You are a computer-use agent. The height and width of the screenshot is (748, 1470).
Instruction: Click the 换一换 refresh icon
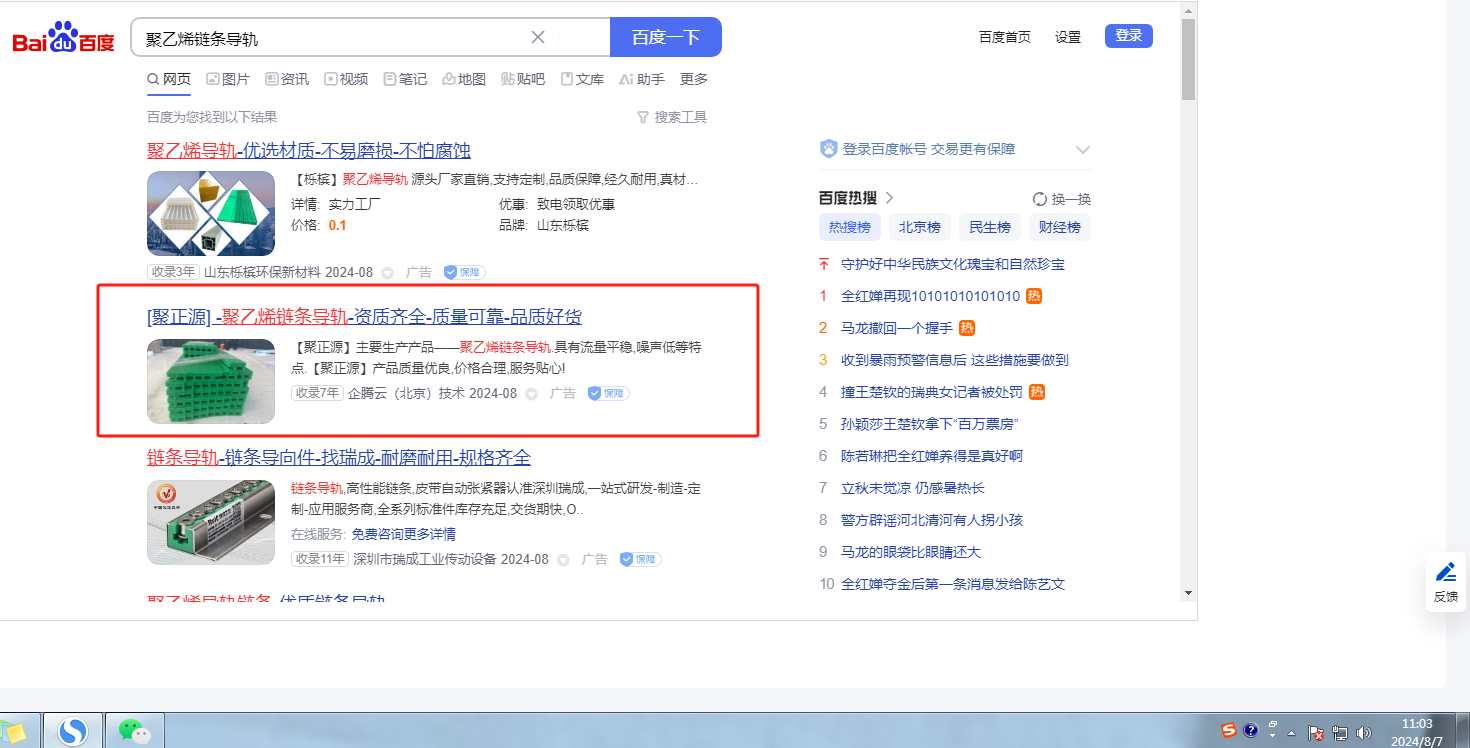1039,199
